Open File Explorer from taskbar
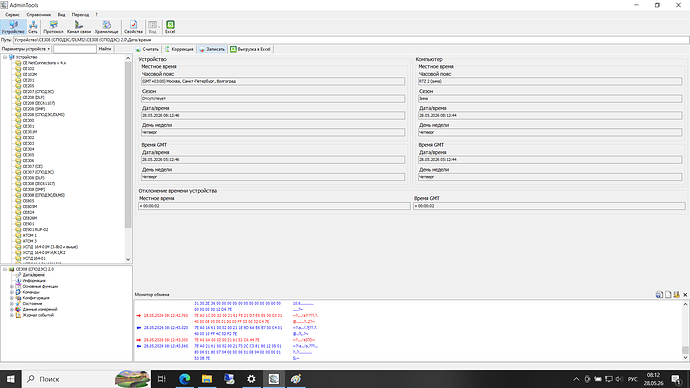This screenshot has width=690, height=388. tap(207, 379)
